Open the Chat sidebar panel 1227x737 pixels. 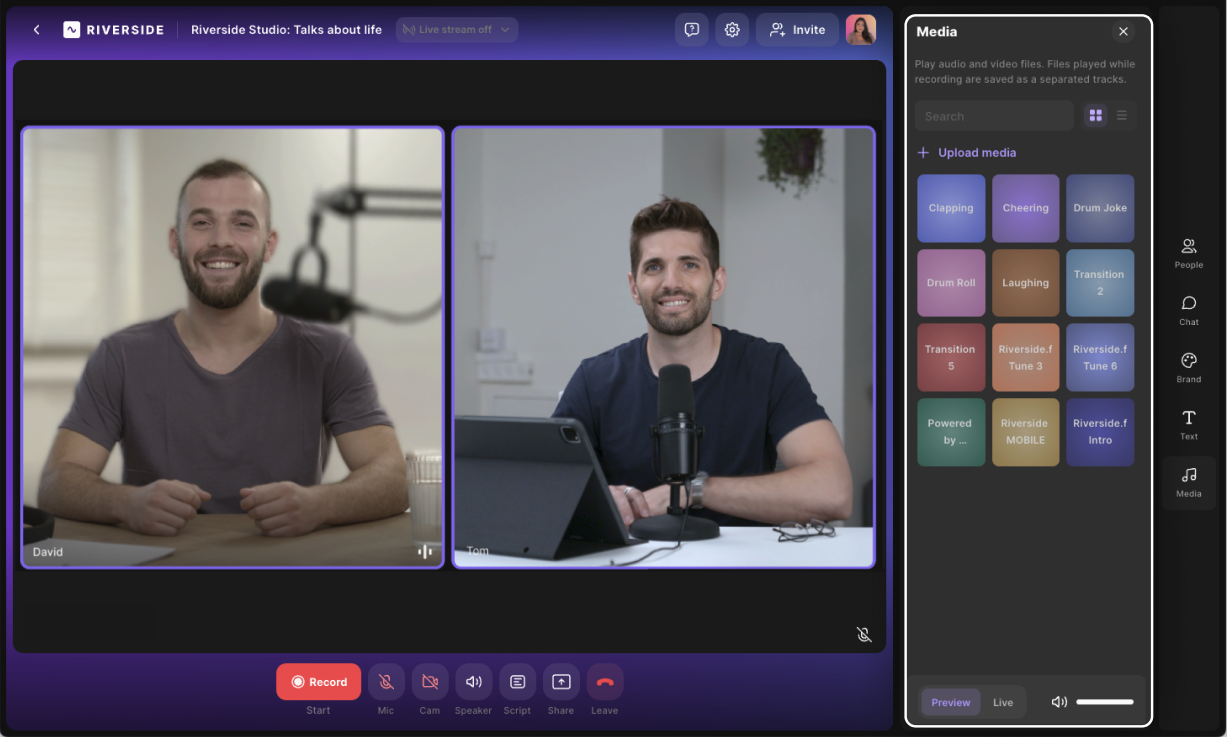tap(1188, 309)
